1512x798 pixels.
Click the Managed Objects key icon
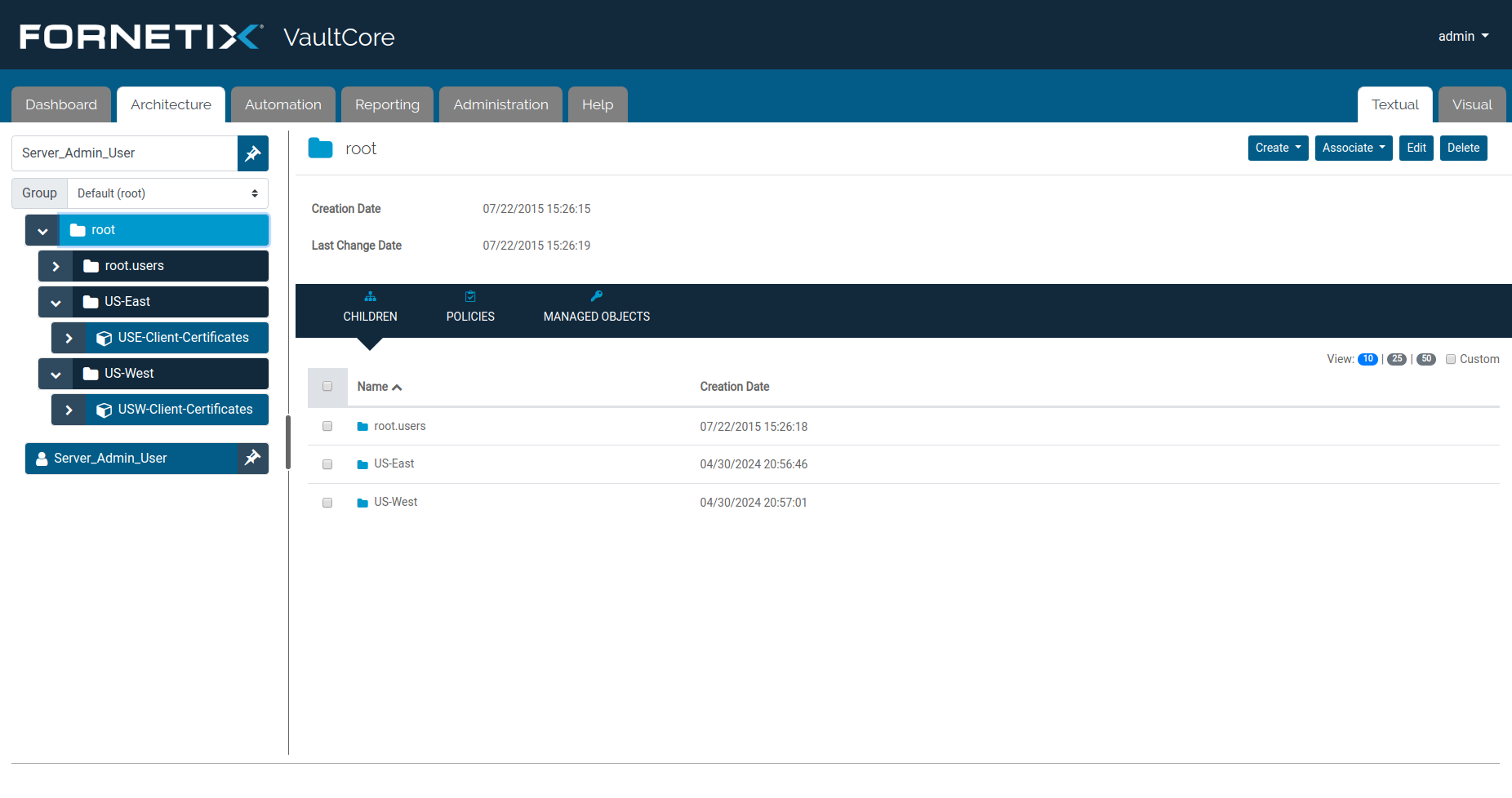pos(596,296)
